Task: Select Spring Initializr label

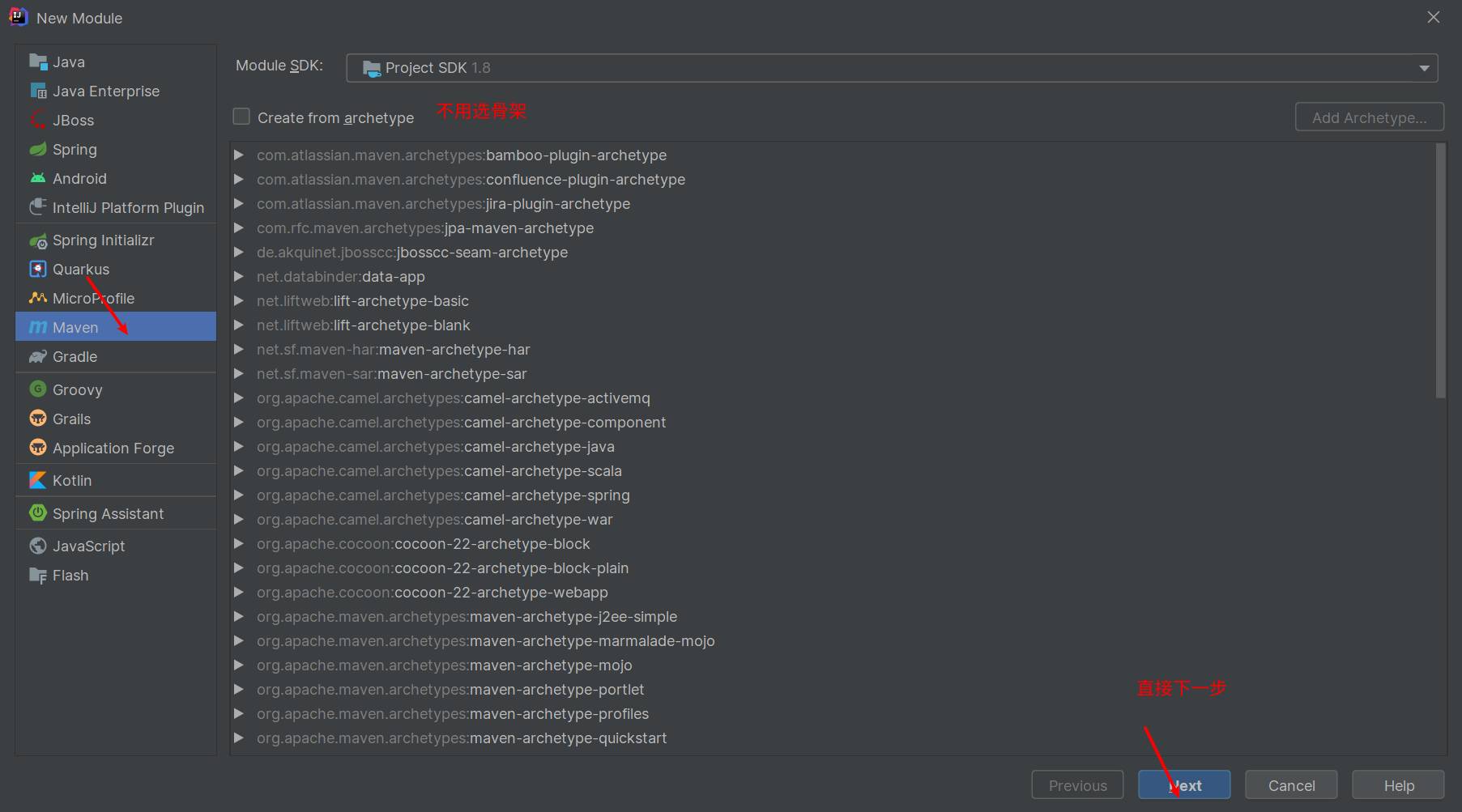Action: pos(103,240)
